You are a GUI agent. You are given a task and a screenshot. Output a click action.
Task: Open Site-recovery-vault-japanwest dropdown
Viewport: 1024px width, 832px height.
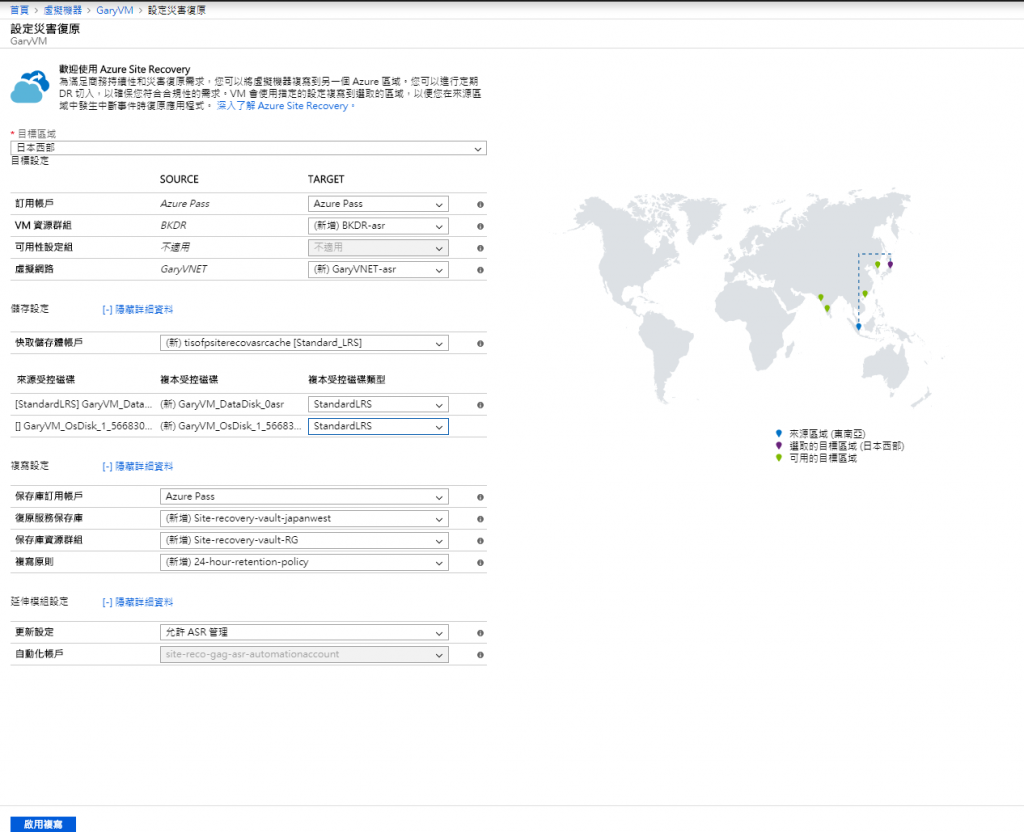304,519
